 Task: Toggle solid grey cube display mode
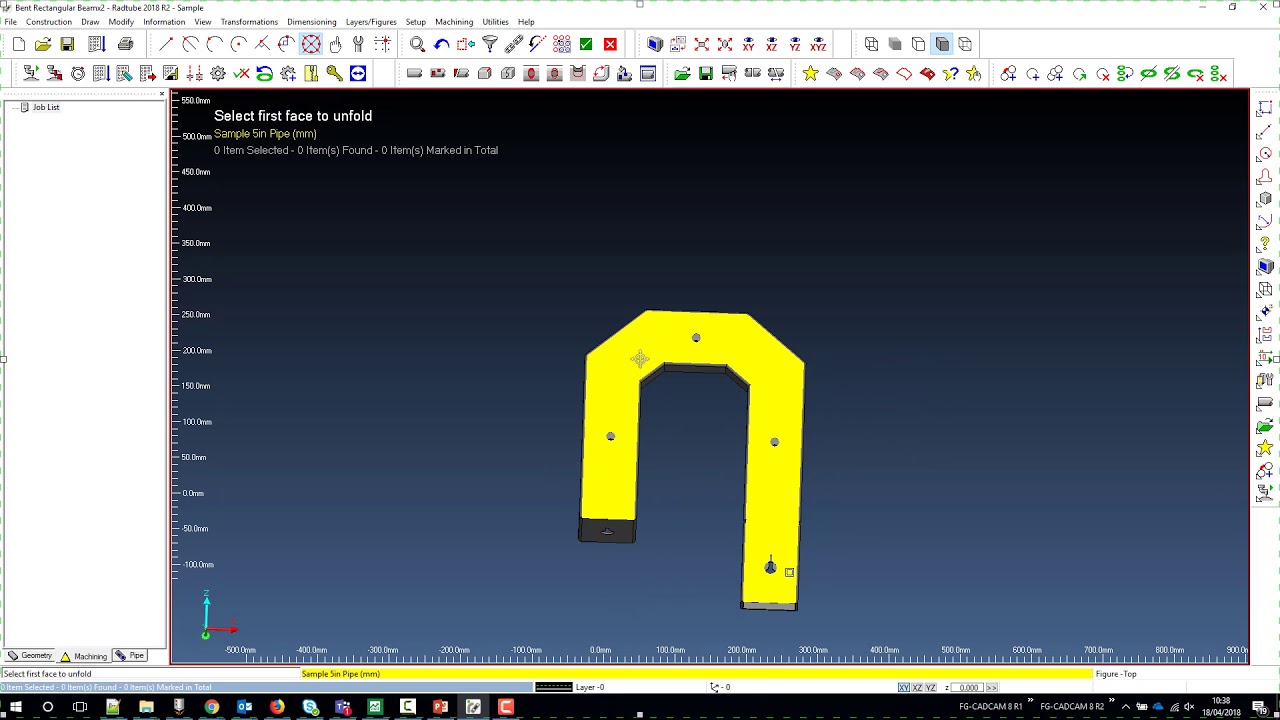tap(895, 44)
